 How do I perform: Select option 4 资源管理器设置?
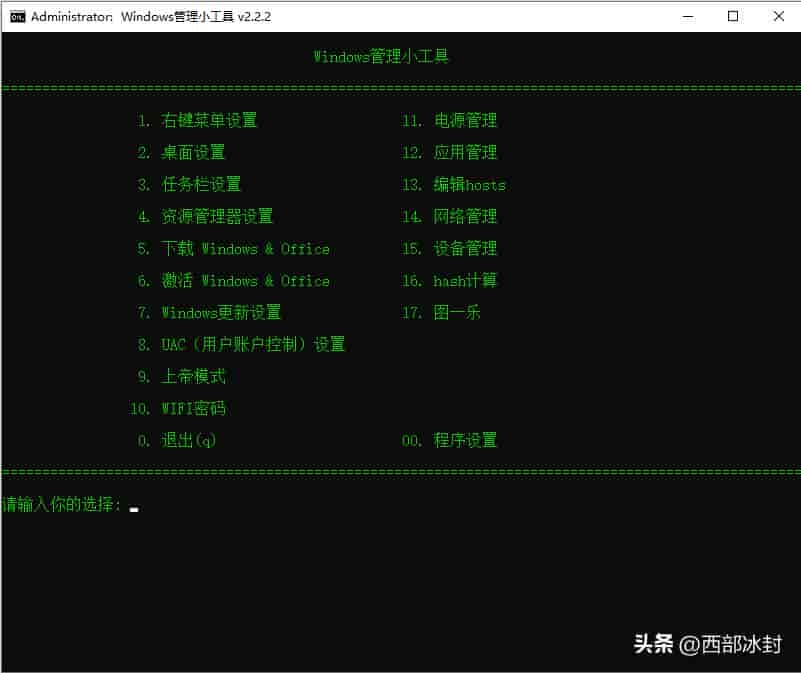tap(205, 217)
